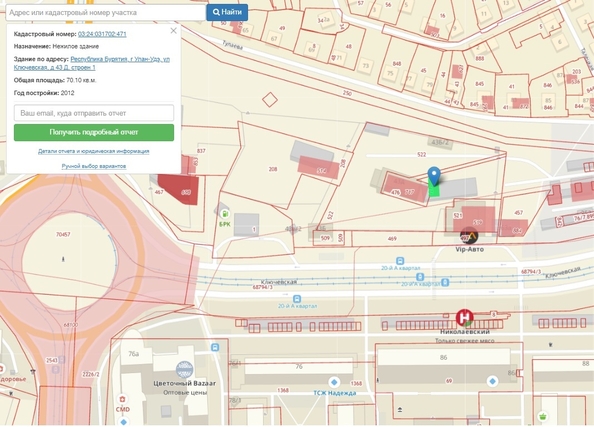Click the Тулаева street label
Viewport: 594px width, 427px height.
tap(232, 45)
